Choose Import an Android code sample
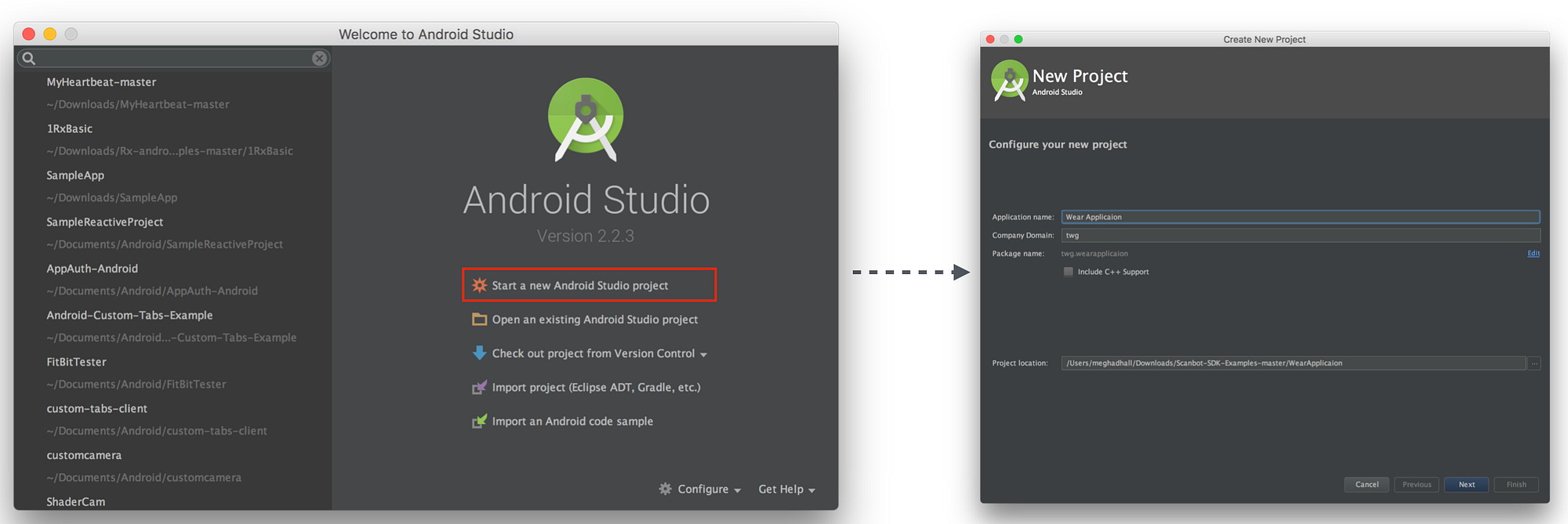The height and width of the screenshot is (524, 1568). 563,421
